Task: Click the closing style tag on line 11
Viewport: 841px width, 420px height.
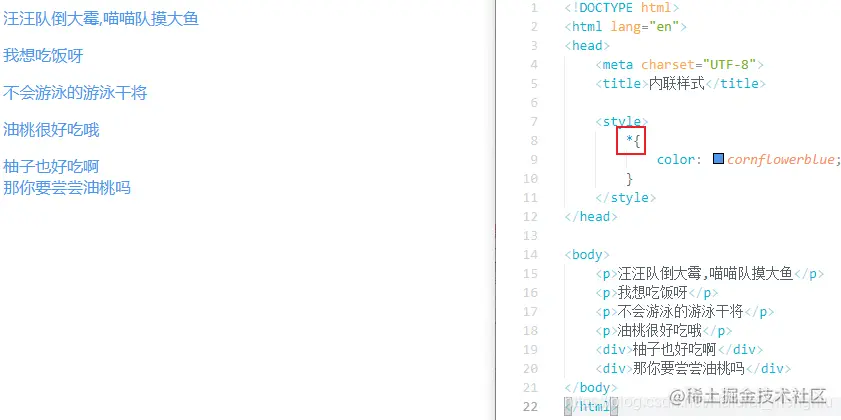Action: (625, 197)
